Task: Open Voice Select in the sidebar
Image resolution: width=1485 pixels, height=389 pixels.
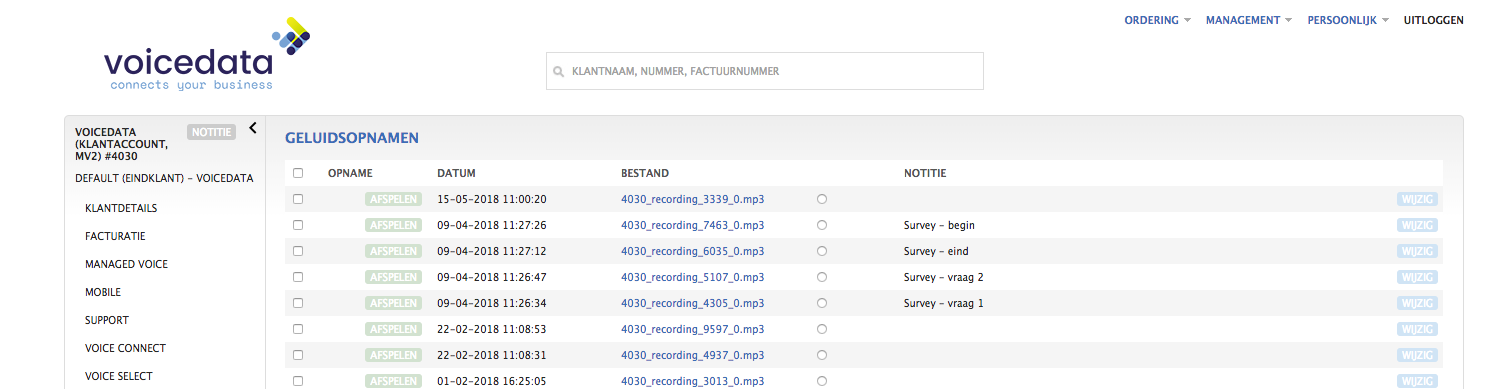Action: point(119,376)
